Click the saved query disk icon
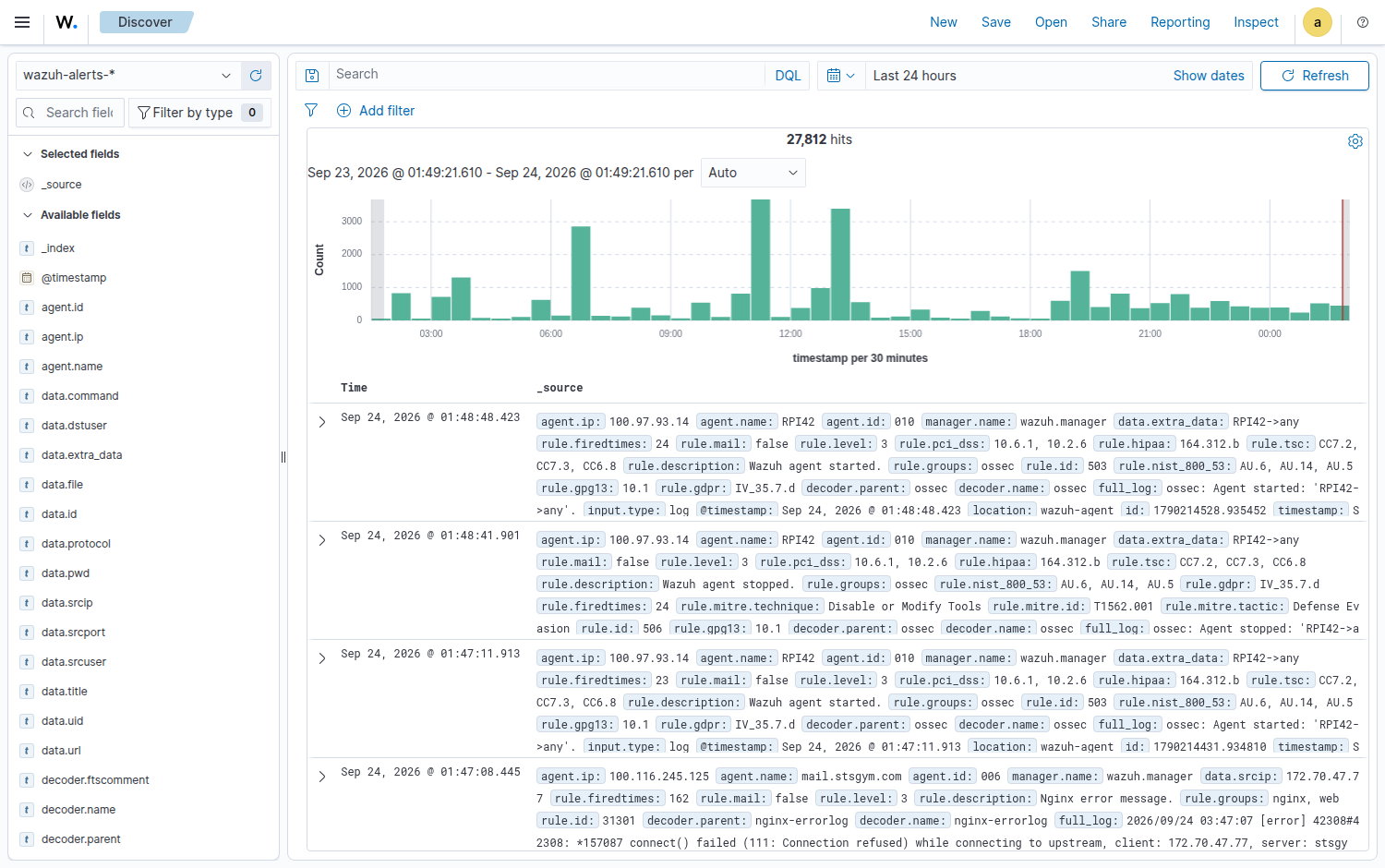1385x868 pixels. pos(312,76)
